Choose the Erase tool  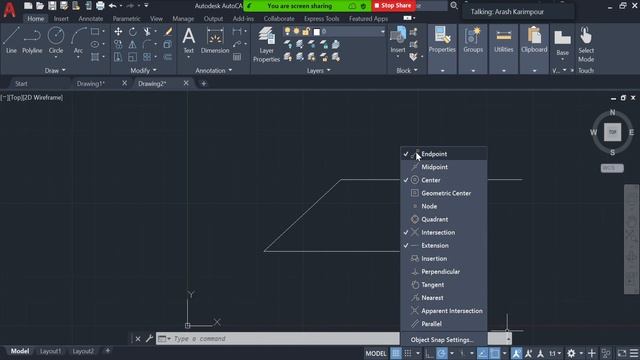pyautogui.click(x=168, y=31)
